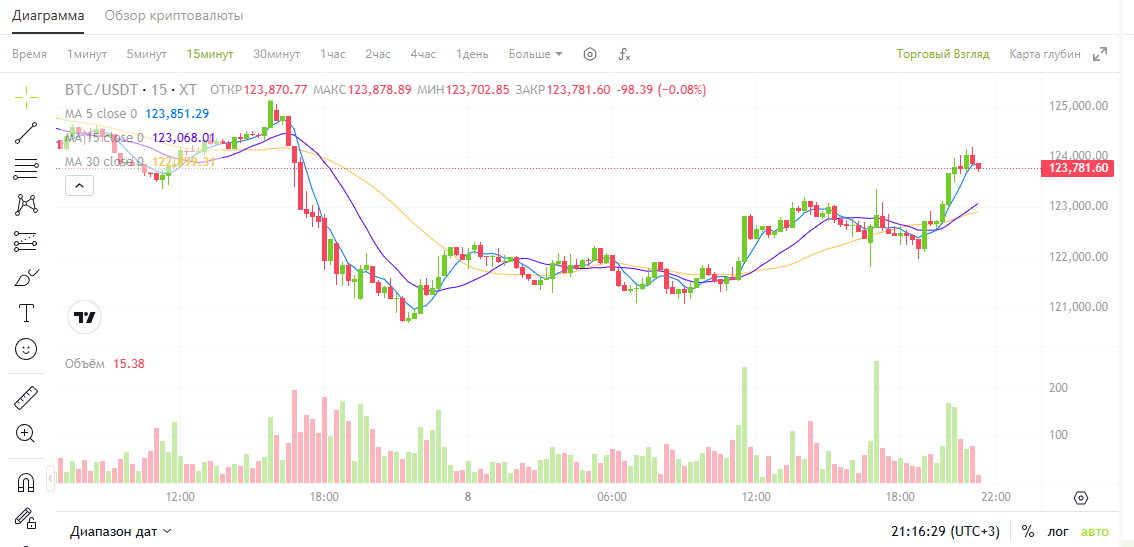Screen dimensions: 1134x547
Task: Enable the magnet mode icon
Action: (26, 483)
